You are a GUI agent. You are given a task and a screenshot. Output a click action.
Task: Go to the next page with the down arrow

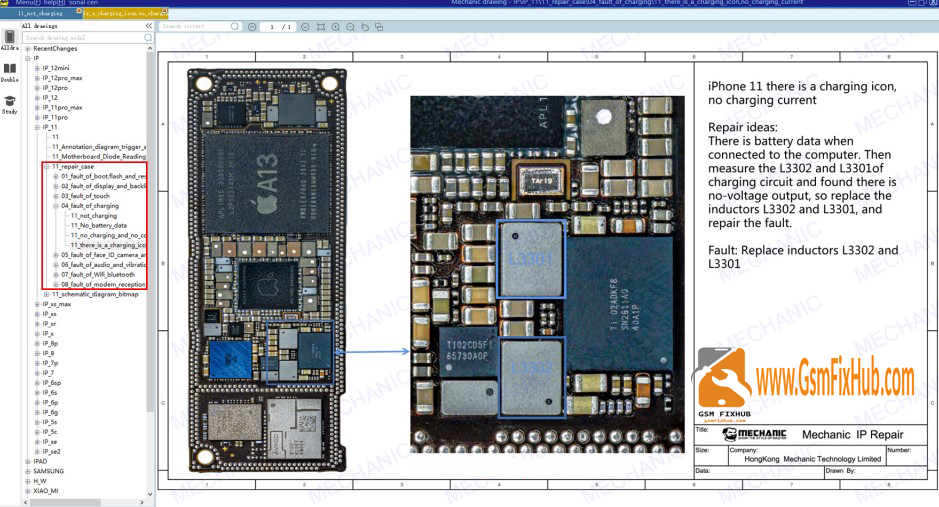coord(305,27)
